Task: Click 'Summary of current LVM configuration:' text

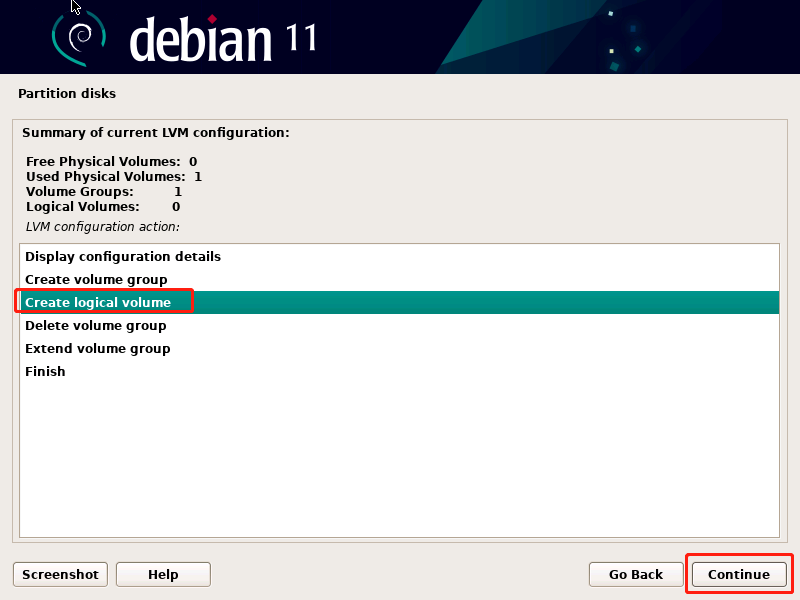Action: 156,133
